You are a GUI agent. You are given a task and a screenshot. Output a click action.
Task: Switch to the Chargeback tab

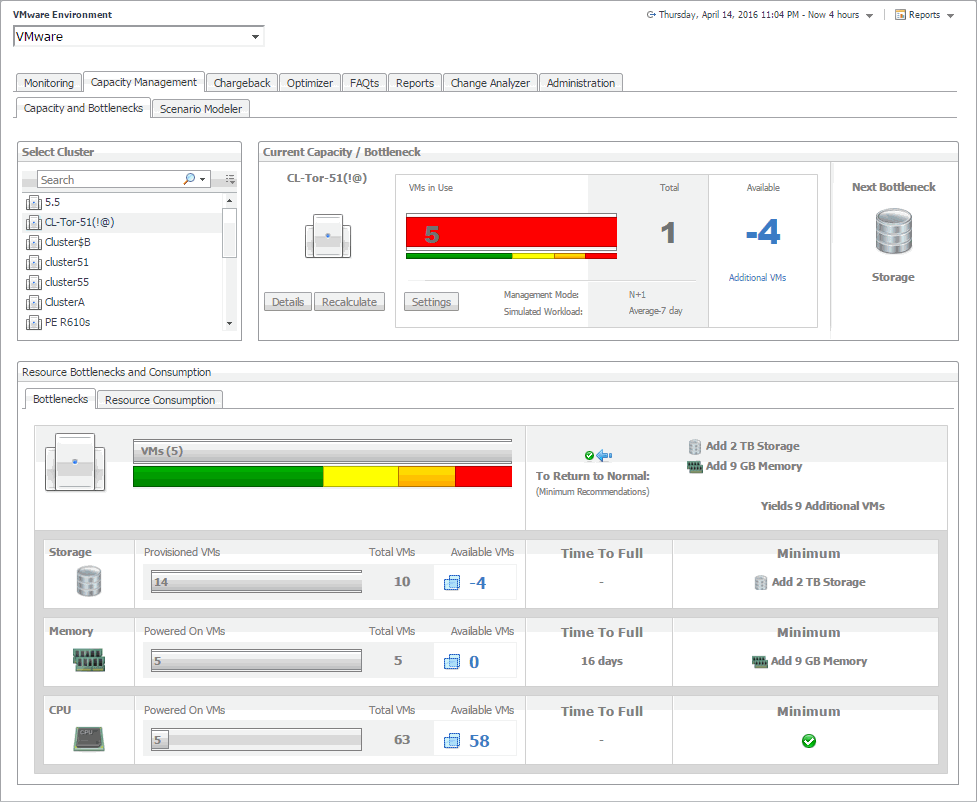coord(241,83)
